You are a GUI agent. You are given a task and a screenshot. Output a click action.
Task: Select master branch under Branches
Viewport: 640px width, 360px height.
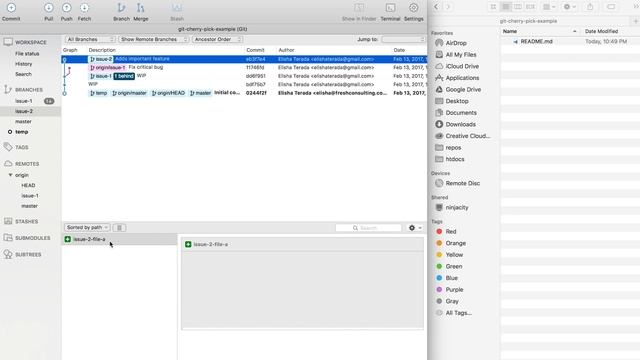point(23,122)
